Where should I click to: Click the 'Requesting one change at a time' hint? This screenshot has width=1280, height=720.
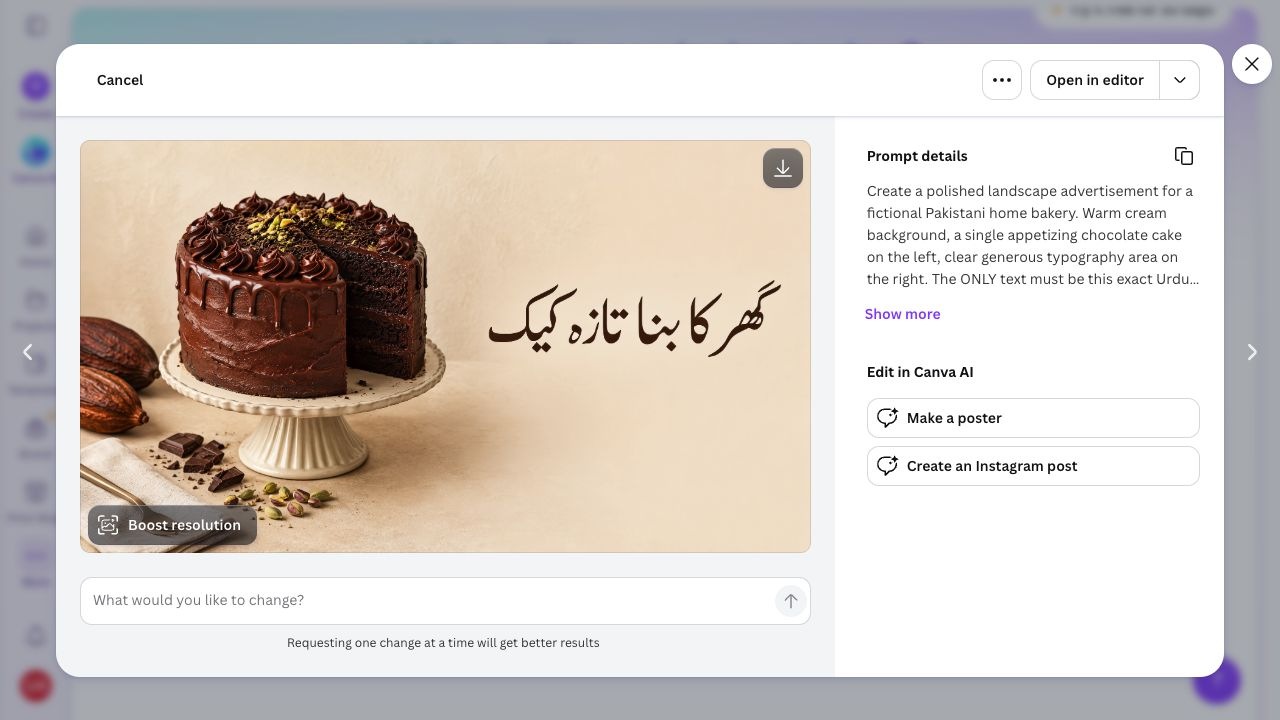click(x=443, y=643)
